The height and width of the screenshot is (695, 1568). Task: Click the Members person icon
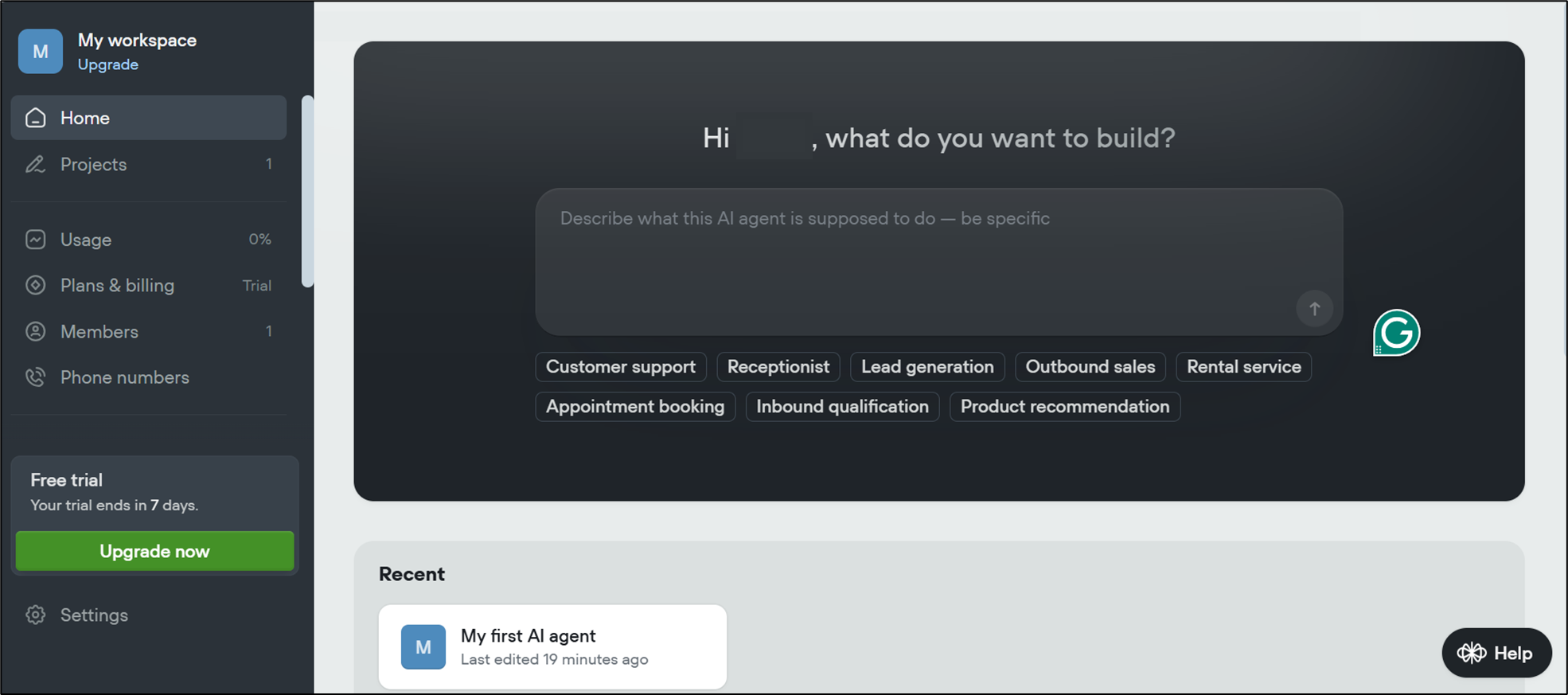[x=36, y=331]
